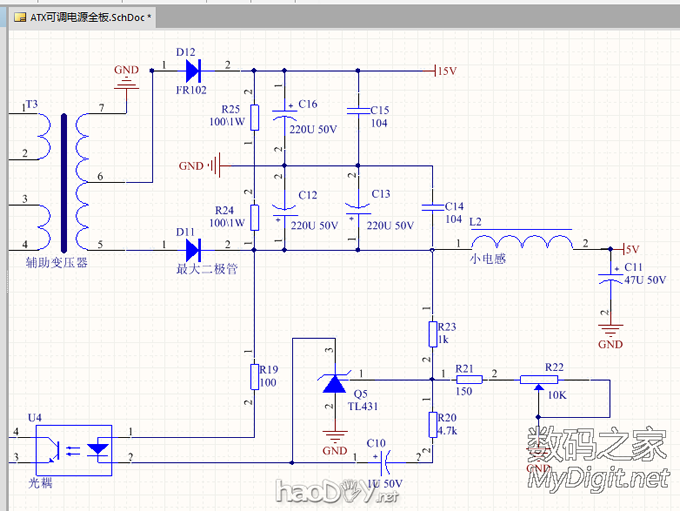Select the R22 10K potentiometer
Viewport: 680px width, 511px height.
[x=540, y=379]
